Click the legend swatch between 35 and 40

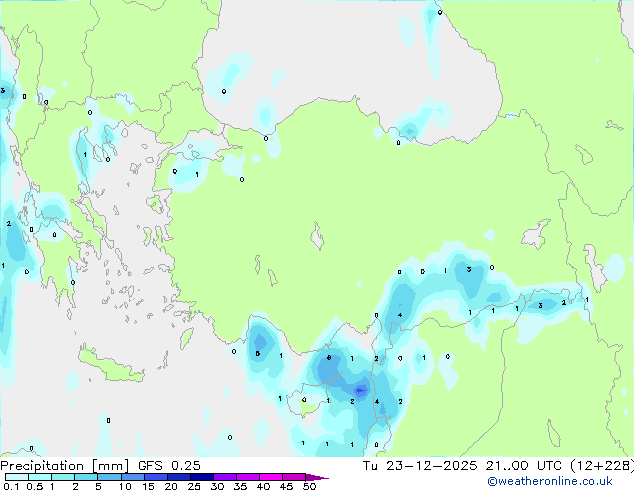pos(247,477)
